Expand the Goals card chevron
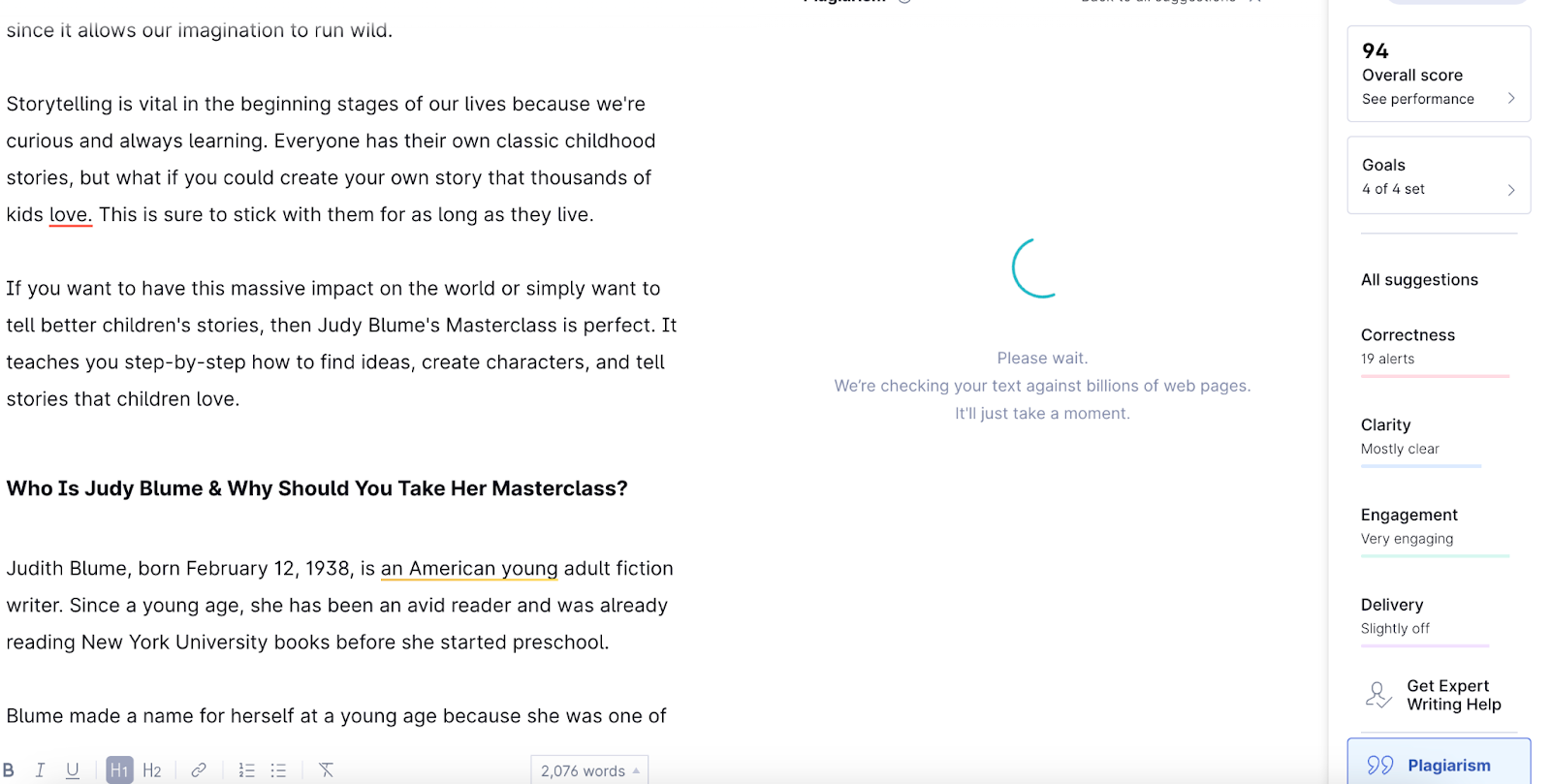 (1511, 190)
